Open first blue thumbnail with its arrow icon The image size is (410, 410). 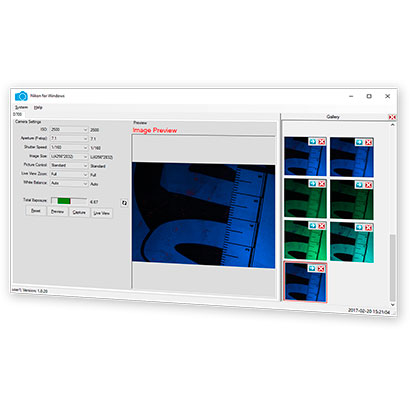click(313, 141)
